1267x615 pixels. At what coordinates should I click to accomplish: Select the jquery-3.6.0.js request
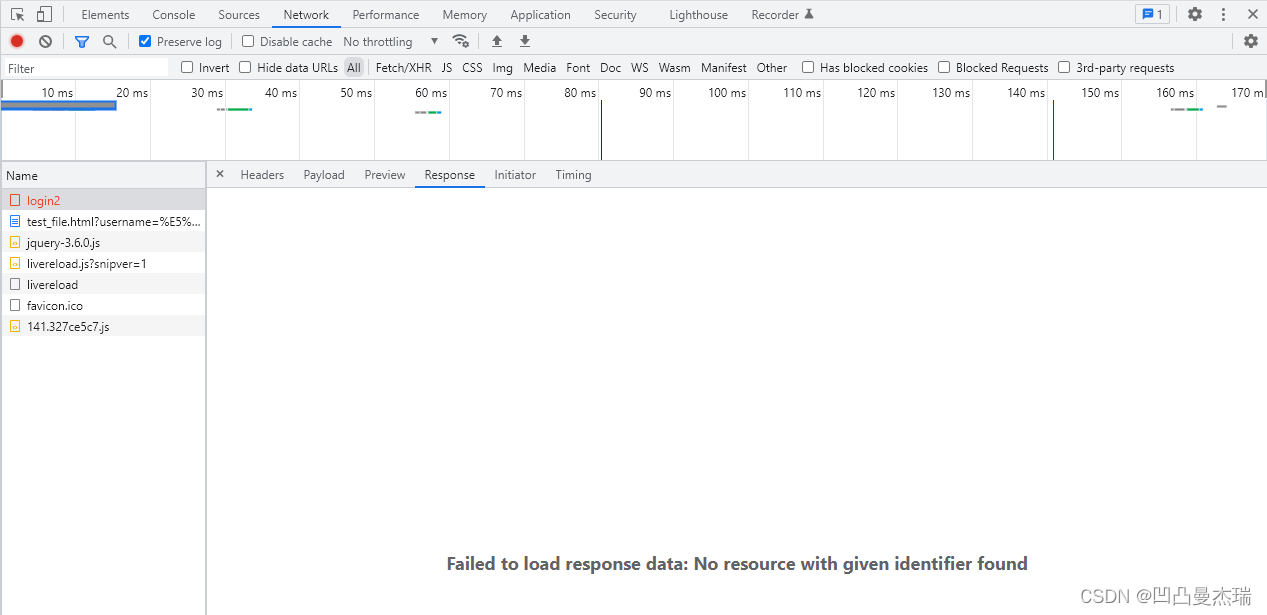(x=103, y=242)
